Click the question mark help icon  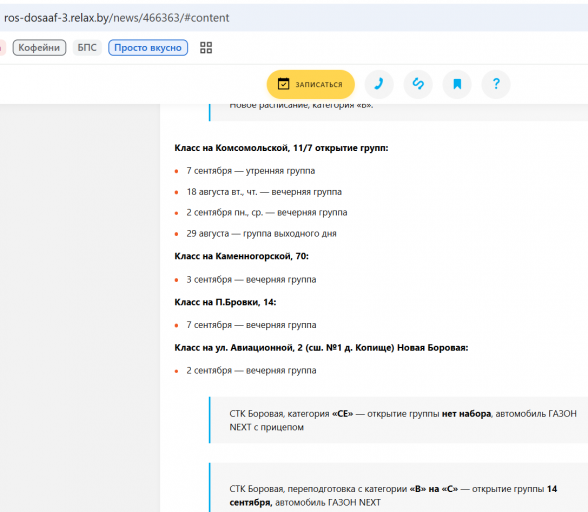496,84
